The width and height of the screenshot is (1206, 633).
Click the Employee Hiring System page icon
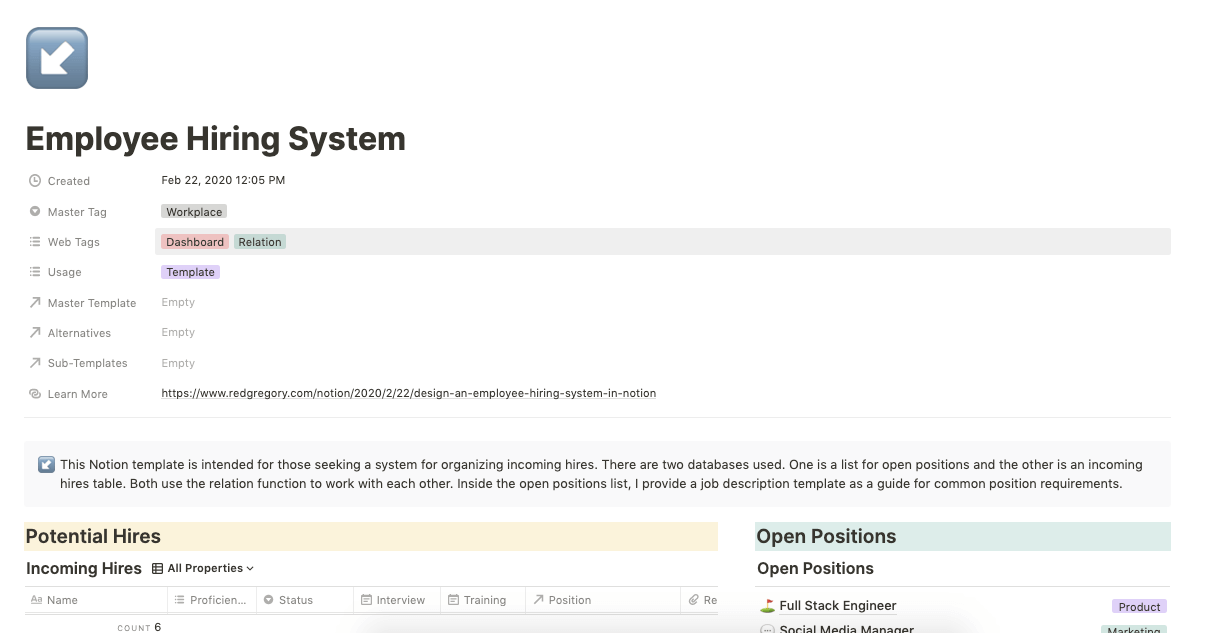57,58
